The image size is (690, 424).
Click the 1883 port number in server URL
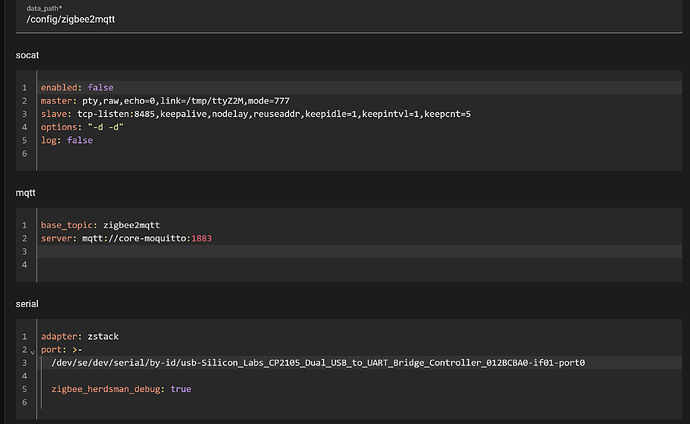click(200, 239)
